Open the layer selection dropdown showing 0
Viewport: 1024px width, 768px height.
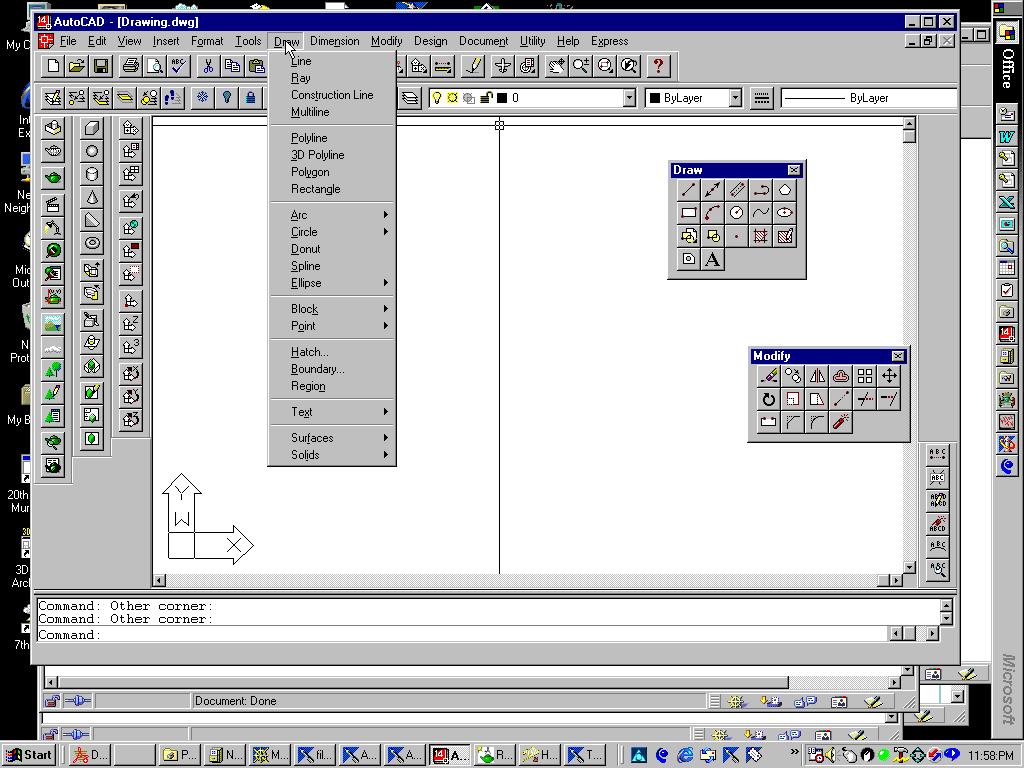[x=628, y=97]
